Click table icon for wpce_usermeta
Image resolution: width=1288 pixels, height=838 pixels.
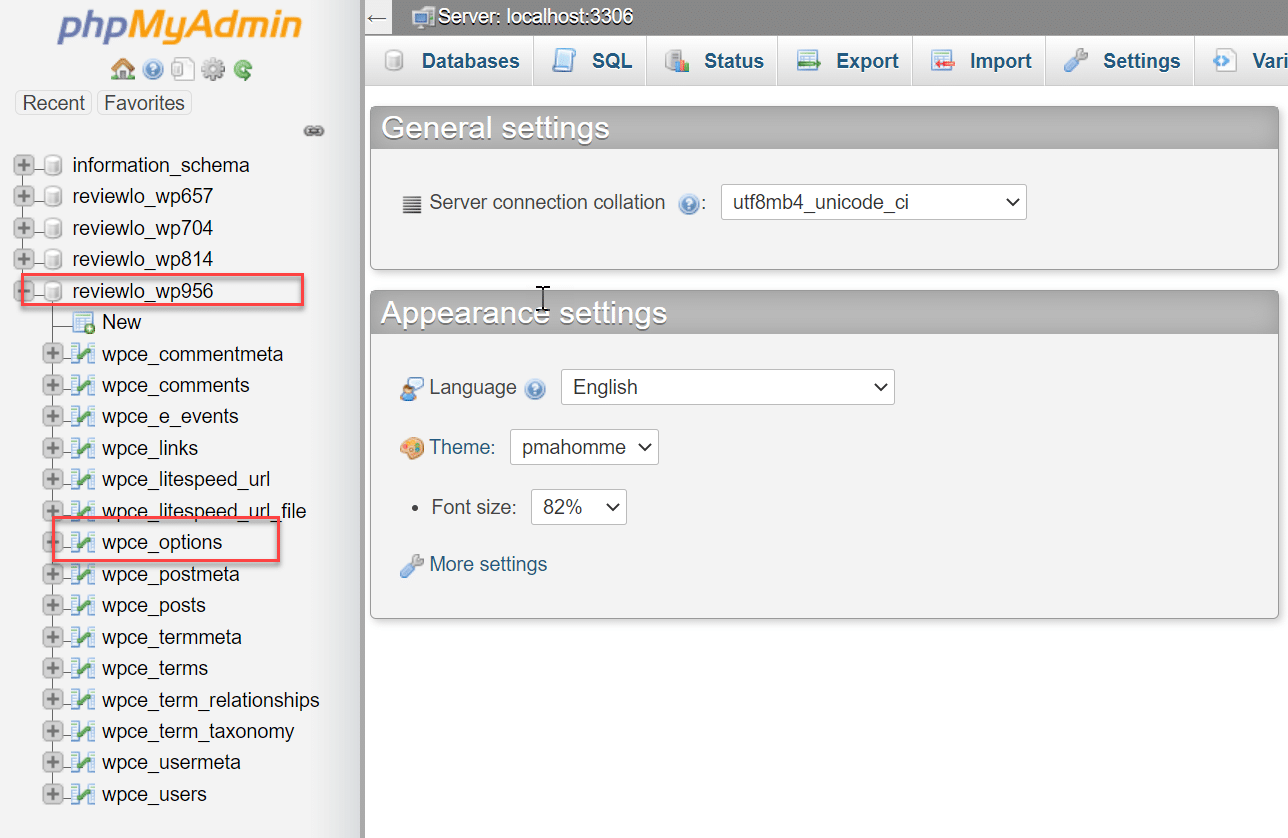(x=83, y=762)
